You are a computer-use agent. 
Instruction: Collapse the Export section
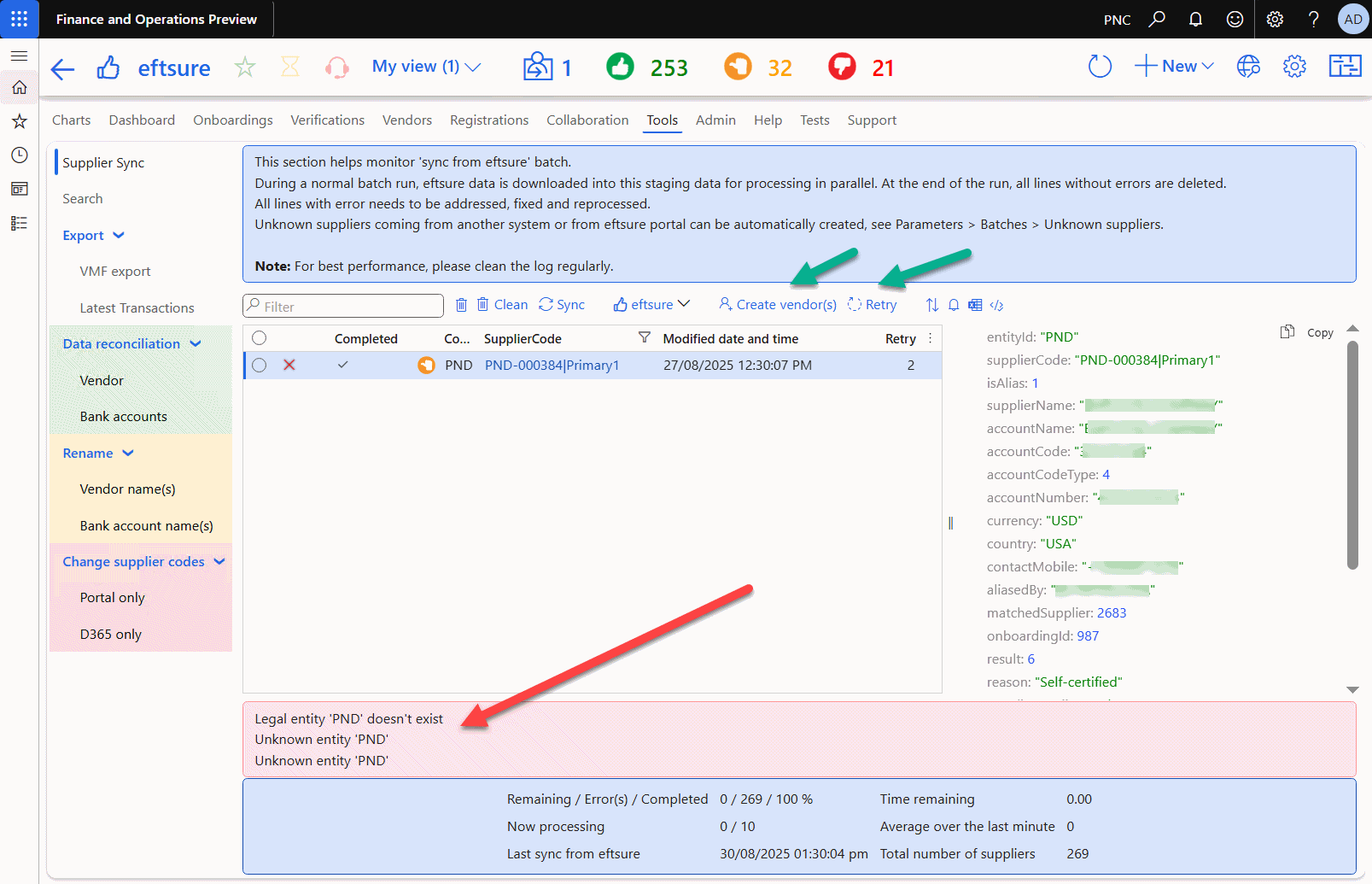tap(94, 236)
